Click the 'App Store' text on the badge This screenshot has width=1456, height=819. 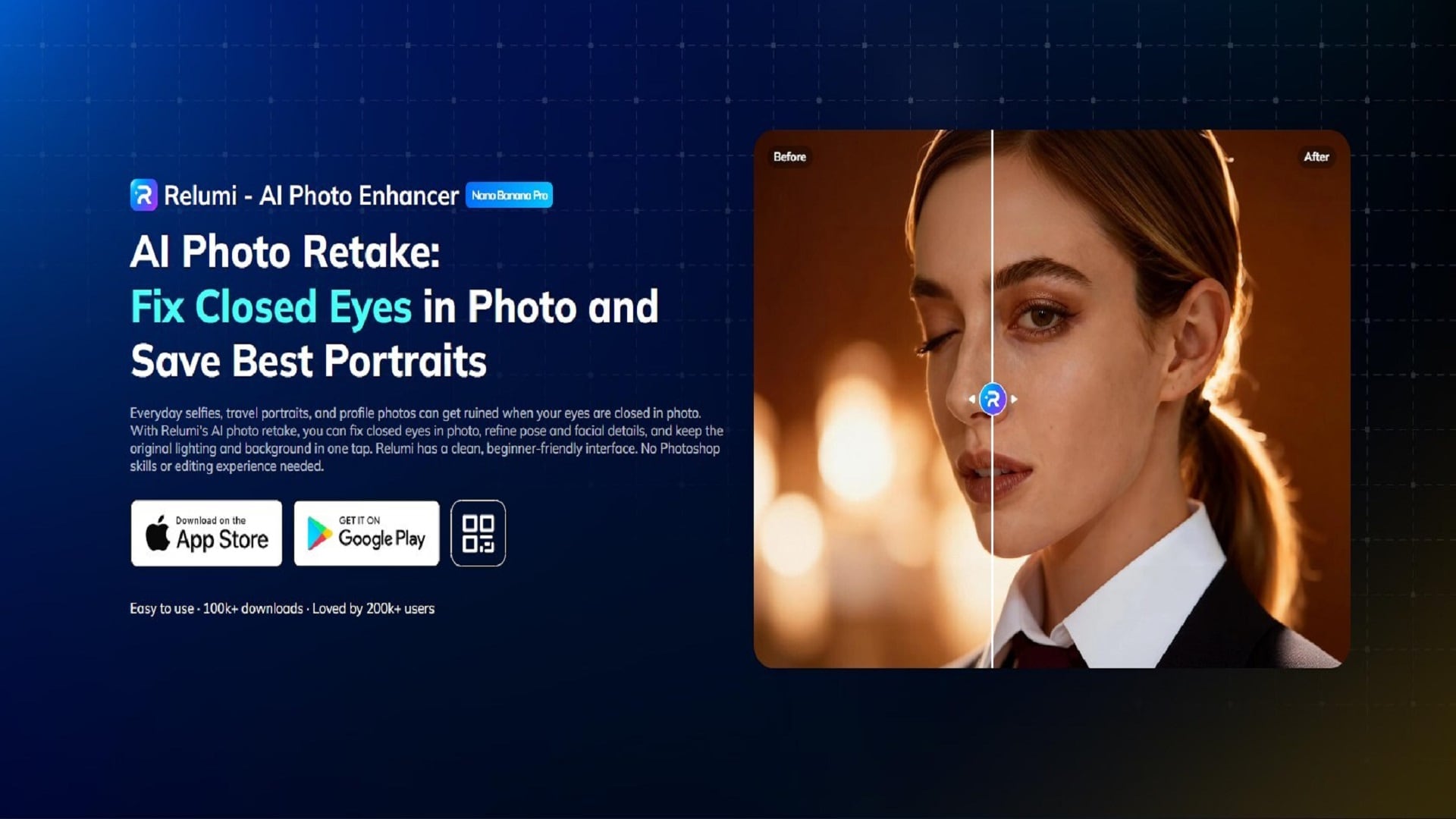coord(222,539)
